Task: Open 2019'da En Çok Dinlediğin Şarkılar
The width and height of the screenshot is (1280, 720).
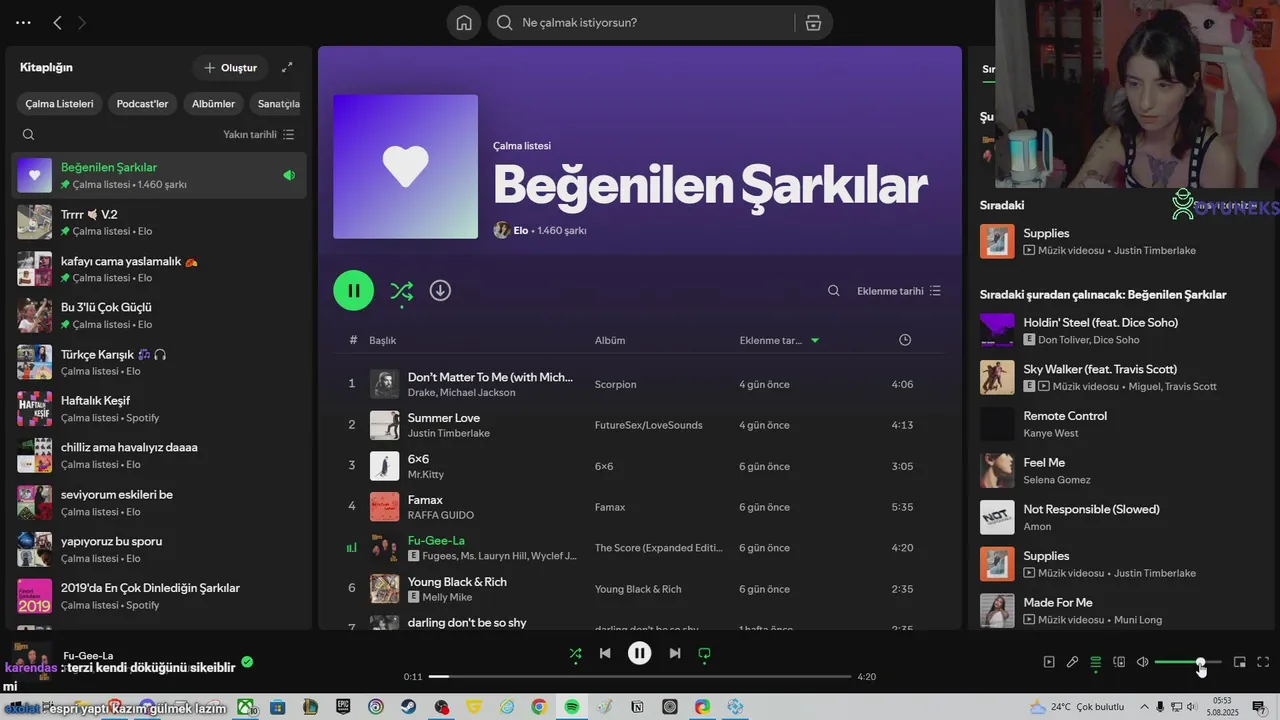Action: coord(159,595)
